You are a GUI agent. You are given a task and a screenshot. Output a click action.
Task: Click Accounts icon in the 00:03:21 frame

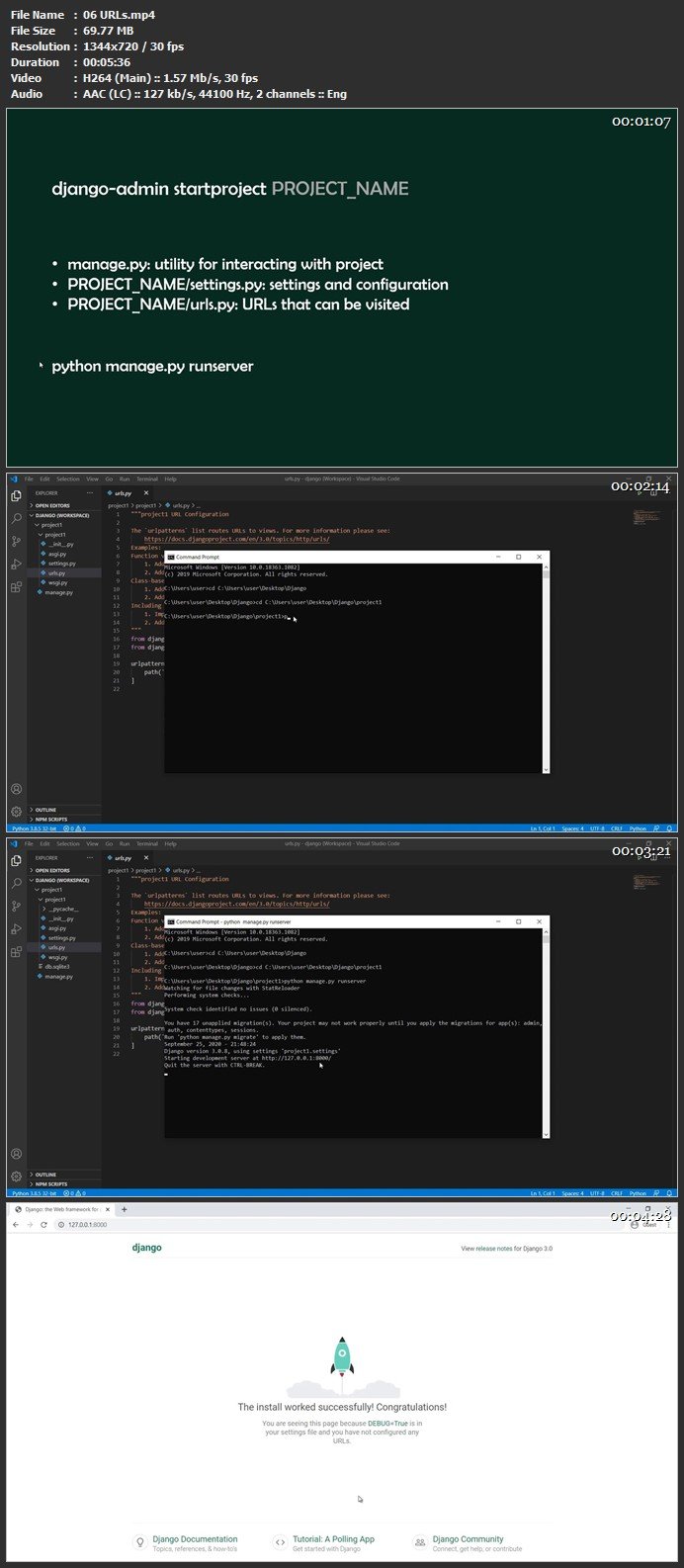(16, 1154)
